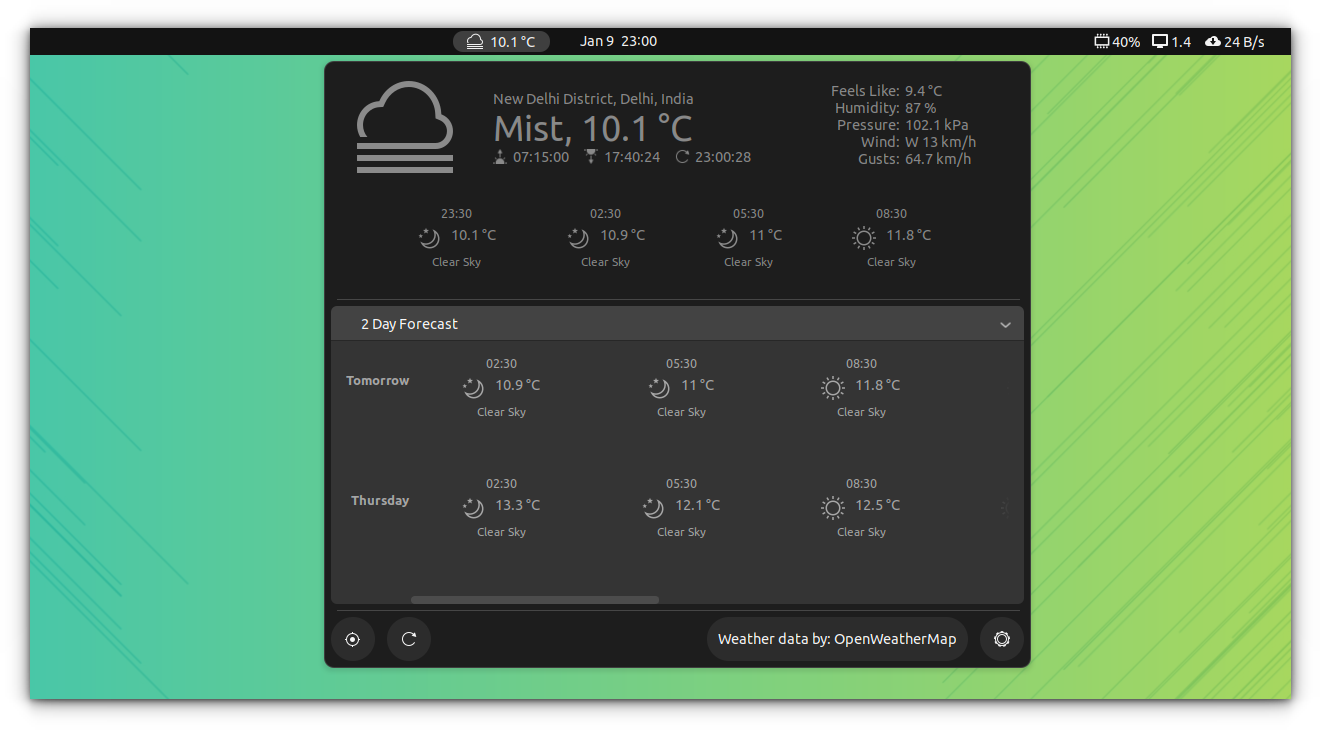Image resolution: width=1321 pixels, height=731 pixels.
Task: Click the mist weather condition icon
Action: tap(404, 127)
